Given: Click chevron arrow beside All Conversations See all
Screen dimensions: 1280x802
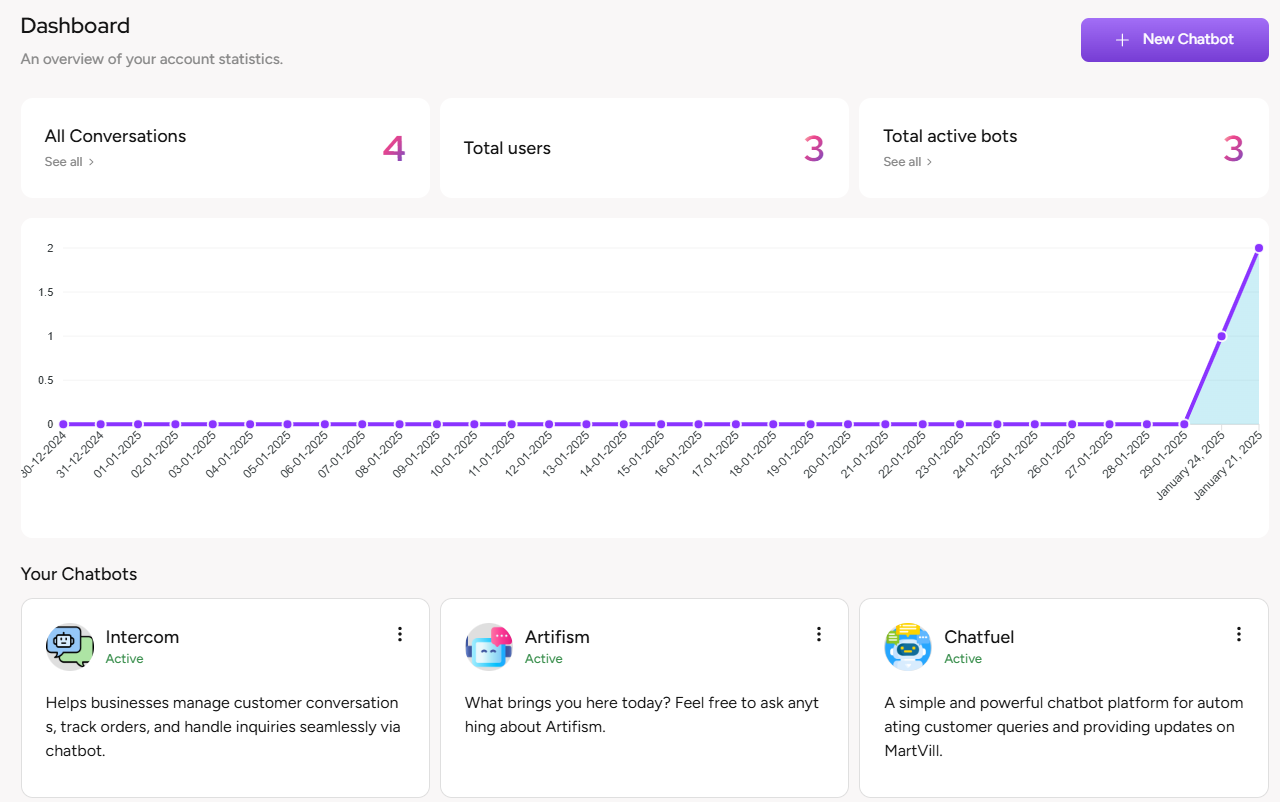Looking at the screenshot, I should click(x=92, y=162).
